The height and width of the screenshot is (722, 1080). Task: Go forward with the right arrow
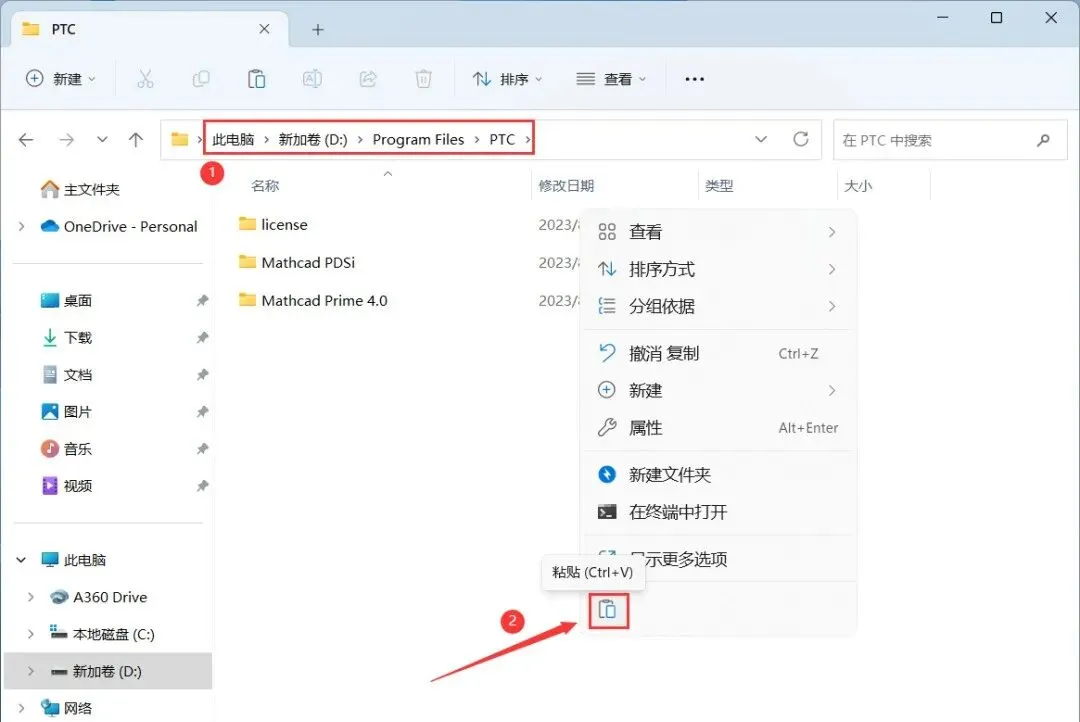point(66,140)
